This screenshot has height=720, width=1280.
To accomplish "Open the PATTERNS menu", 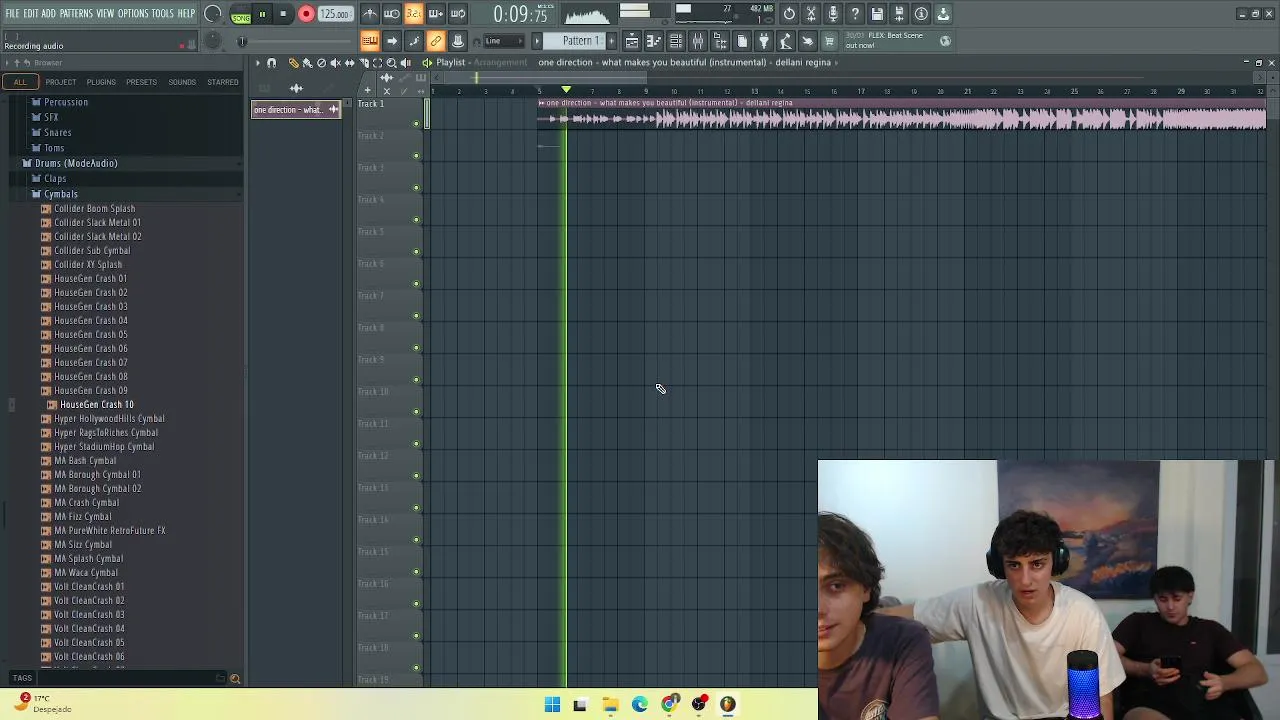I will coord(76,13).
